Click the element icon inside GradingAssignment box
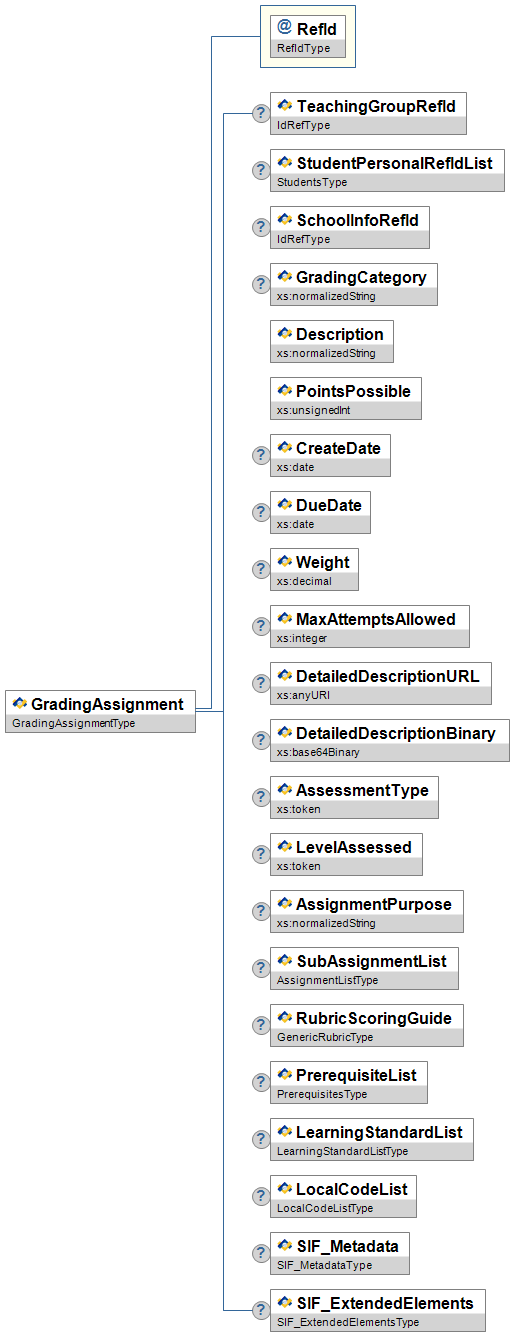Image resolution: width=532 pixels, height=1336 pixels. tap(19, 704)
